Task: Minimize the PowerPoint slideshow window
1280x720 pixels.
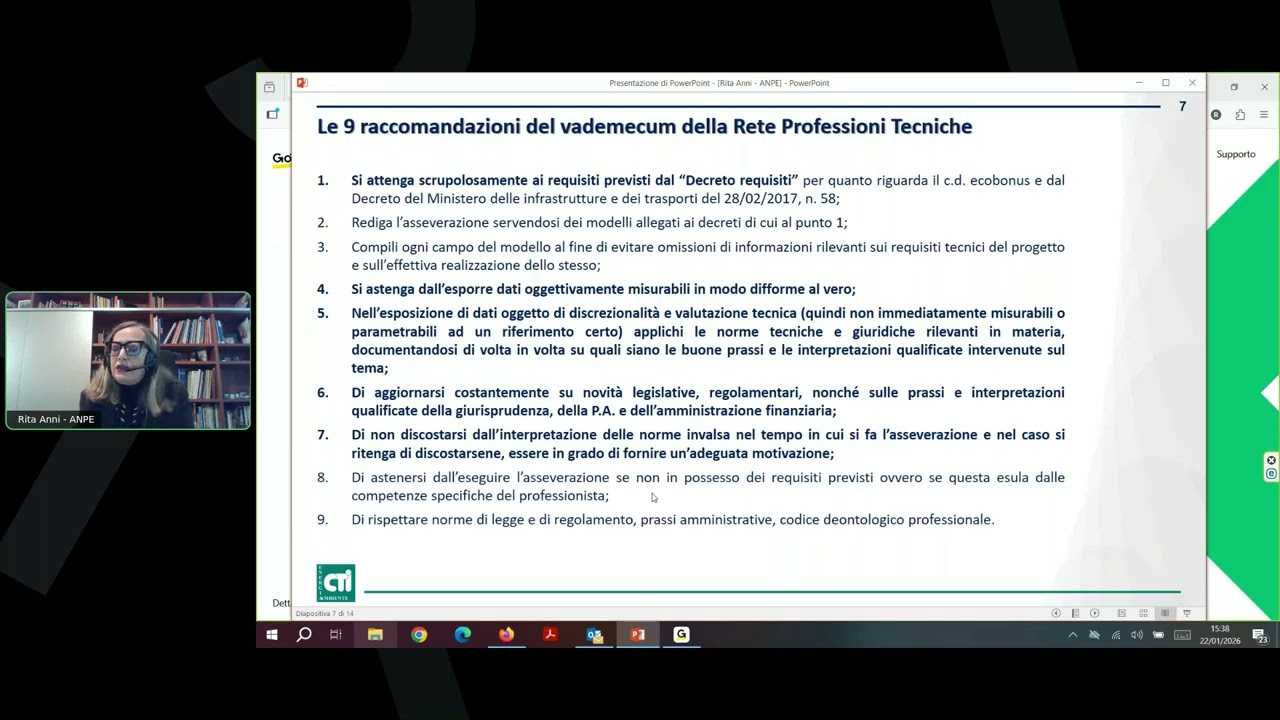Action: point(1139,83)
